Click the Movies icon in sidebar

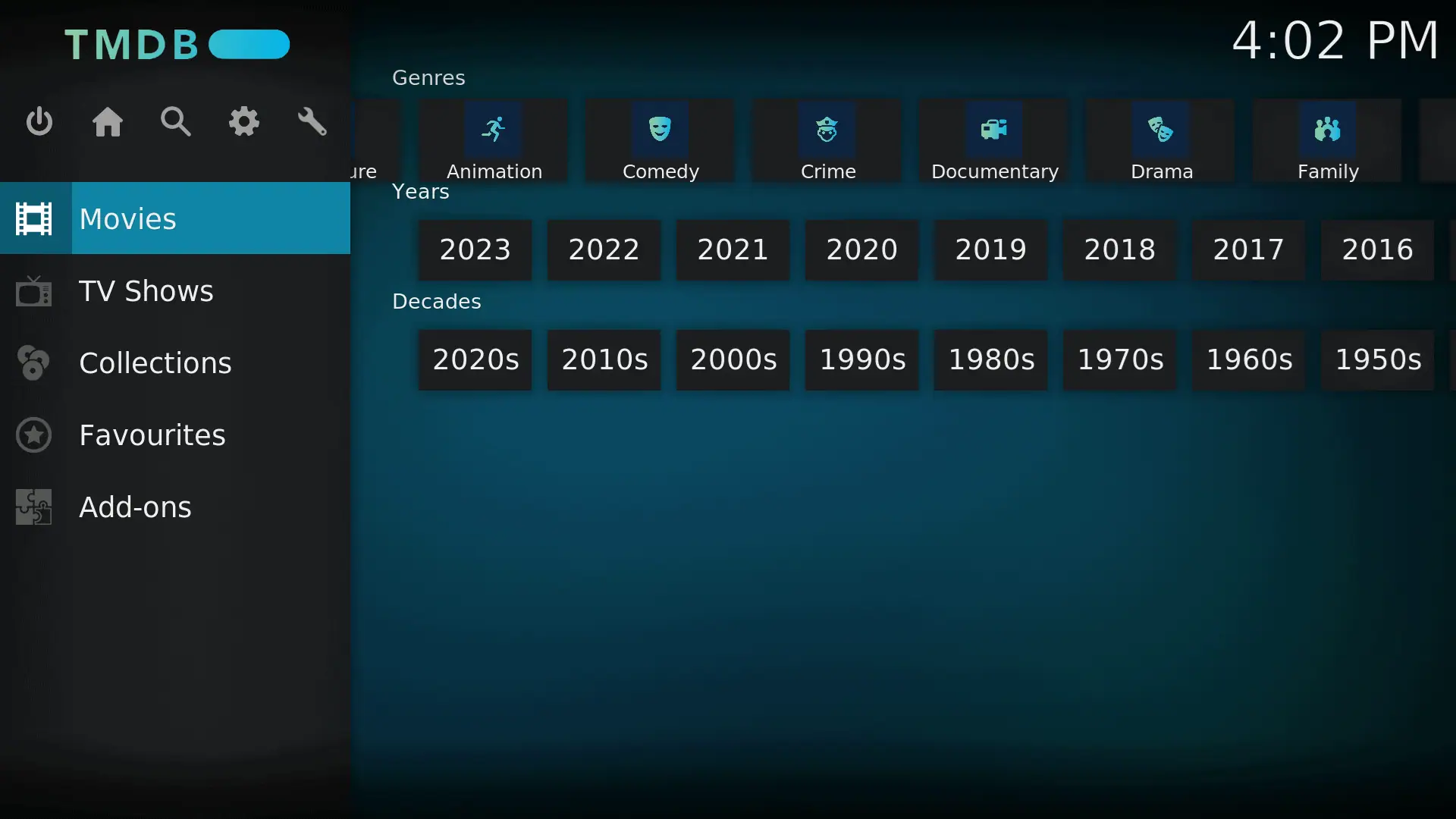click(33, 218)
